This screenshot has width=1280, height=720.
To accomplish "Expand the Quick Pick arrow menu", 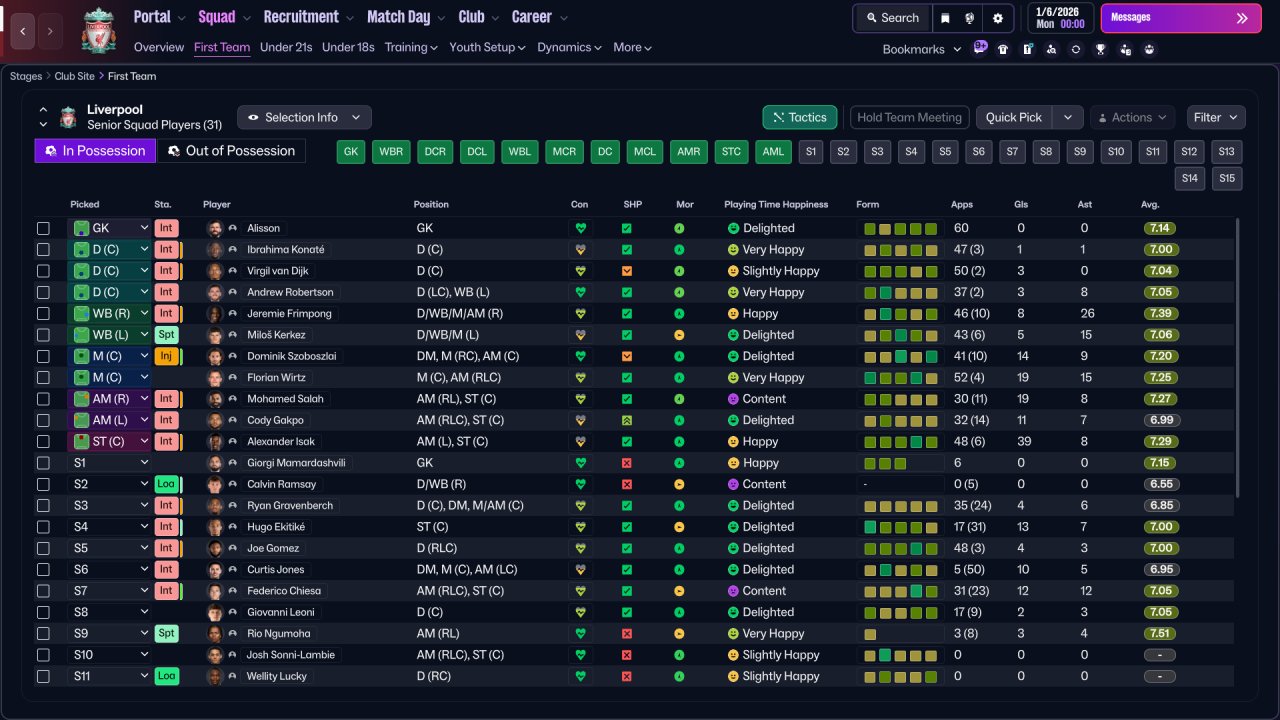I will 1068,117.
